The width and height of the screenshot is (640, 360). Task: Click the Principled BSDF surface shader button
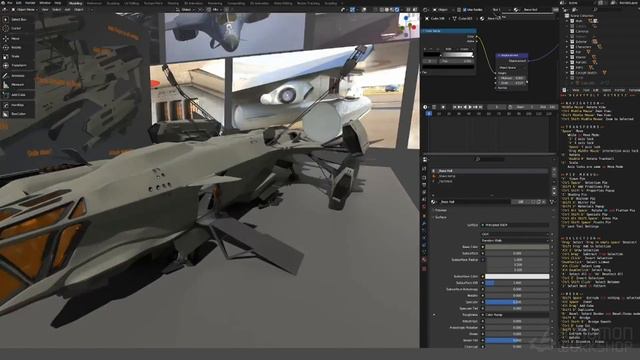point(516,225)
